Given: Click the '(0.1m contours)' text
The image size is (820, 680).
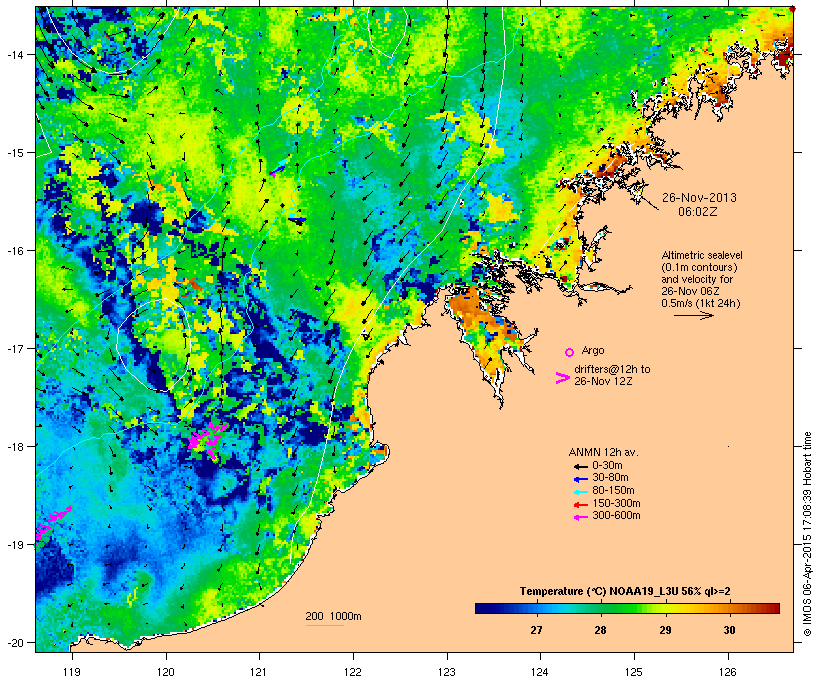Looking at the screenshot, I should pos(699,267).
